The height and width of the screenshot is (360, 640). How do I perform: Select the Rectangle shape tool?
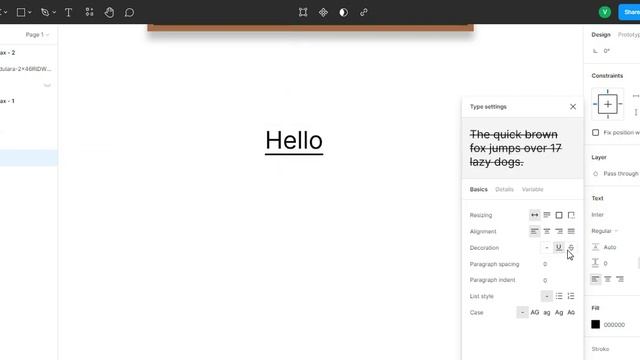tap(20, 12)
